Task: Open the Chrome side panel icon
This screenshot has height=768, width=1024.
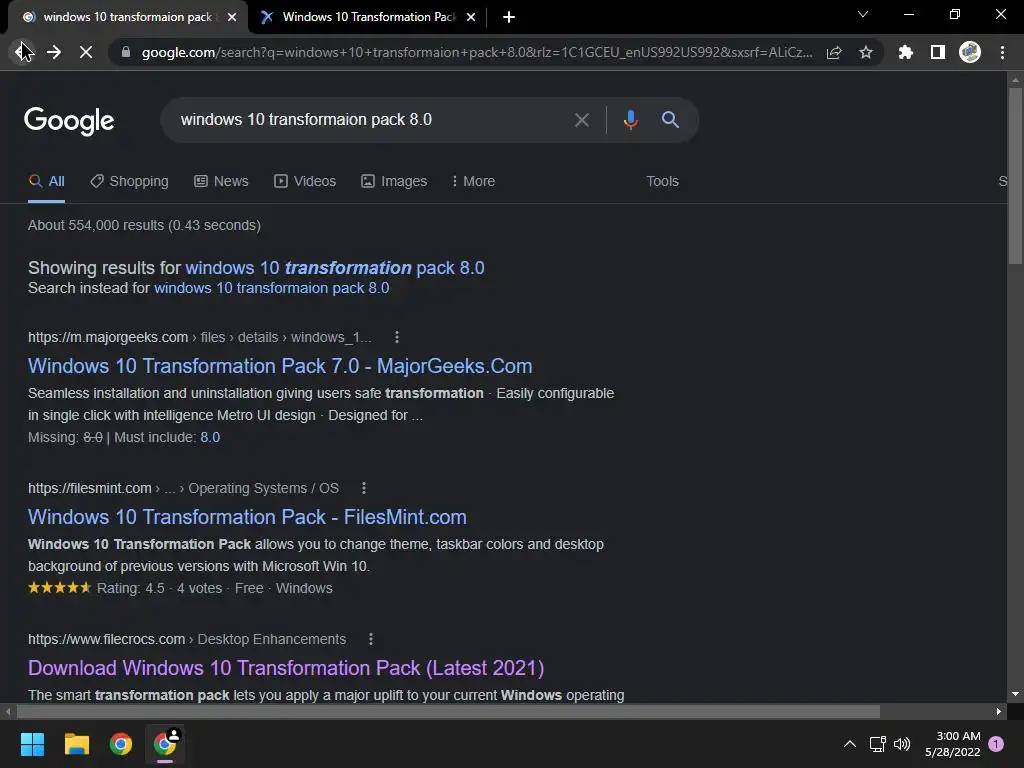Action: point(938,52)
